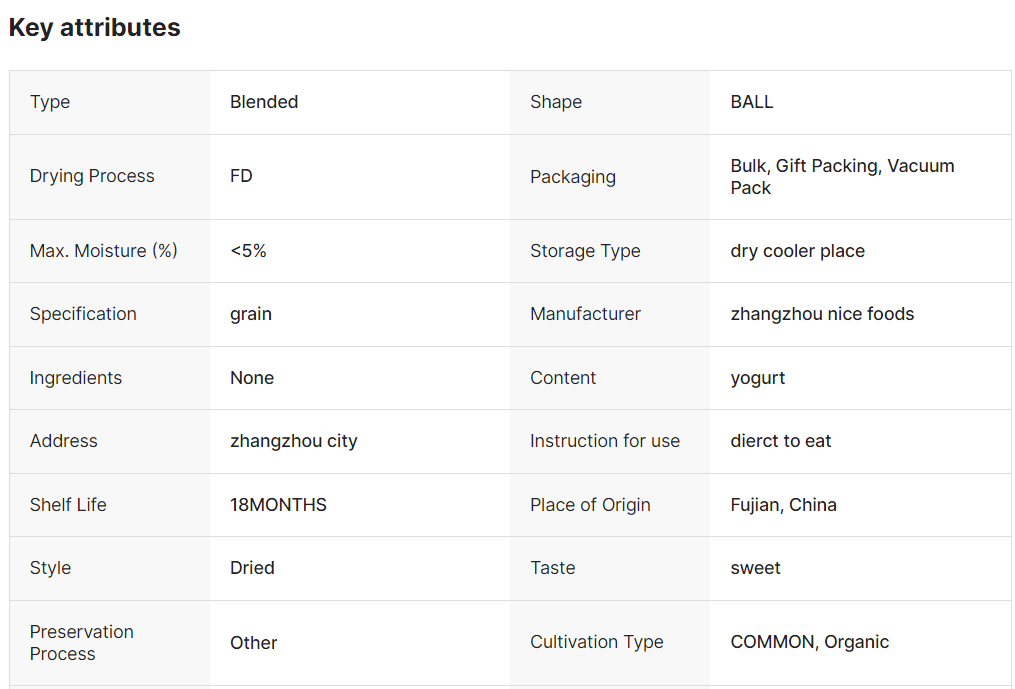Click the Key attributes heading
The height and width of the screenshot is (689, 1015).
[x=95, y=28]
